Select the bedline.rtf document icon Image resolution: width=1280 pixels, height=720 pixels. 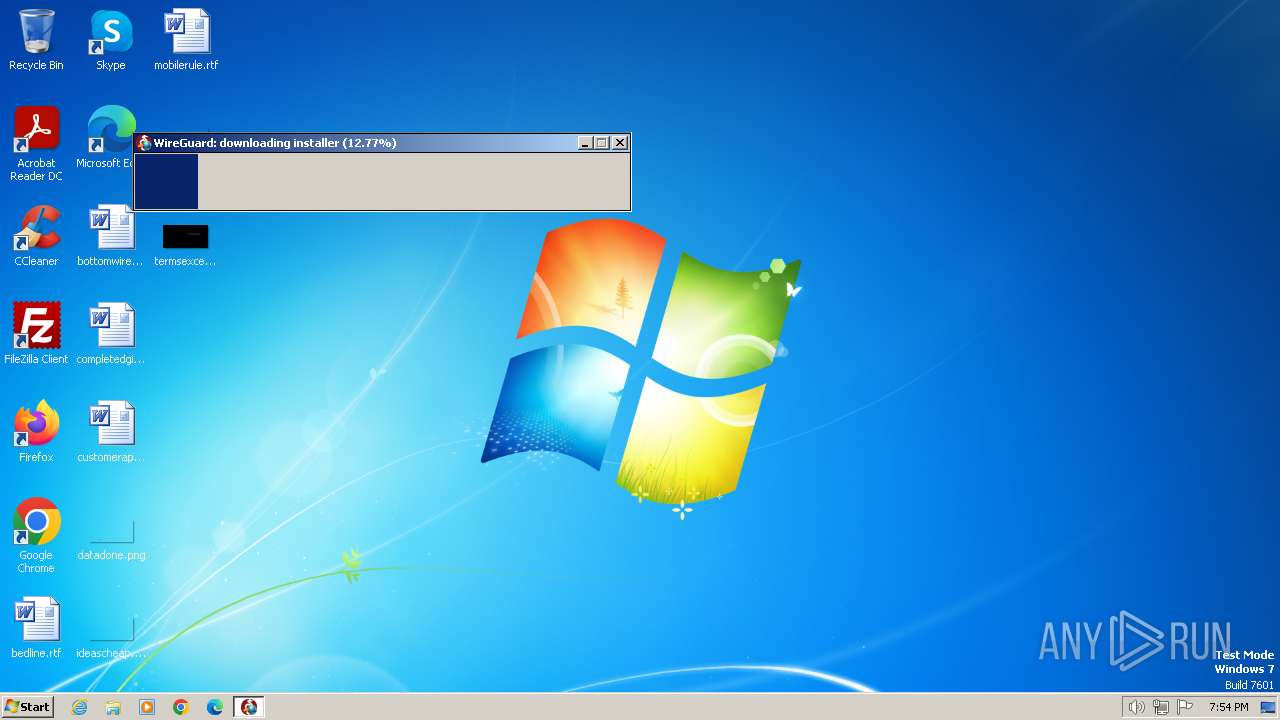coord(36,628)
